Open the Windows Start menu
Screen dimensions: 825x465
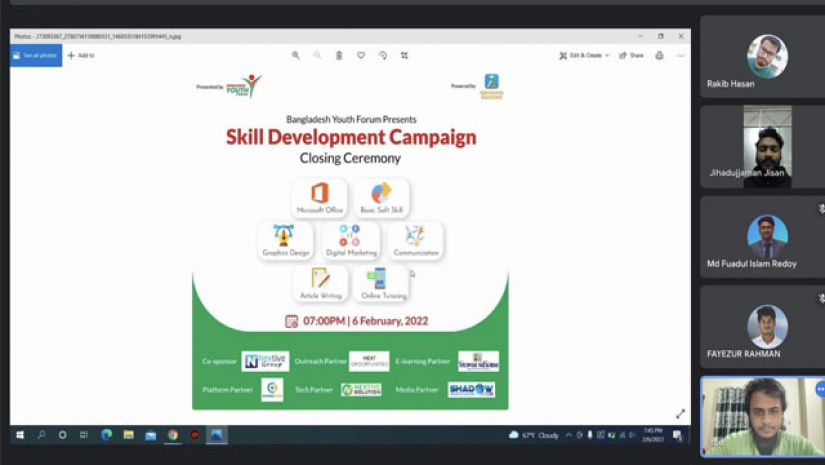[20, 435]
